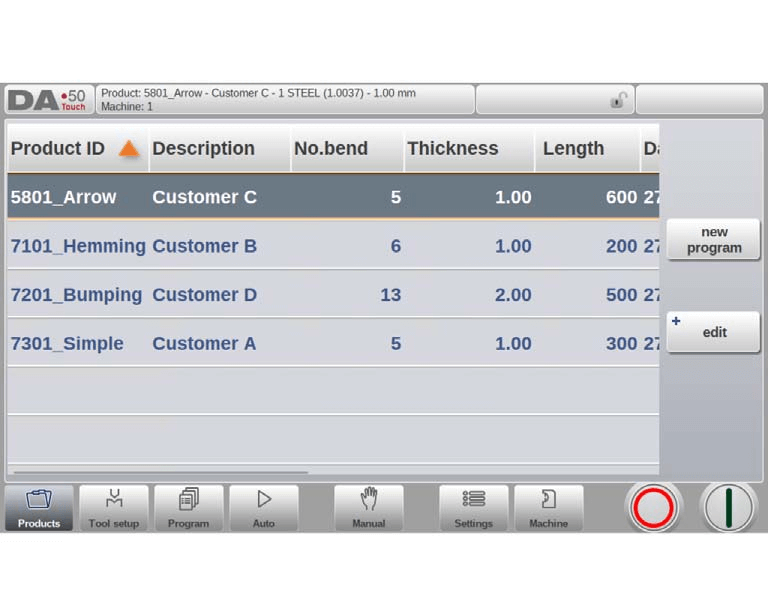
Task: Open the Settings screen
Action: point(473,508)
